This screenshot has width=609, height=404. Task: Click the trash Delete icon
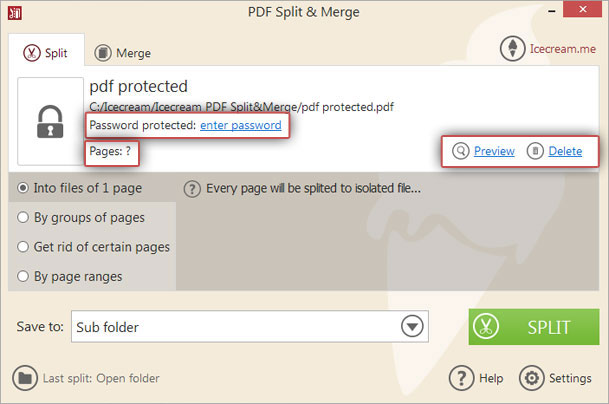(535, 151)
